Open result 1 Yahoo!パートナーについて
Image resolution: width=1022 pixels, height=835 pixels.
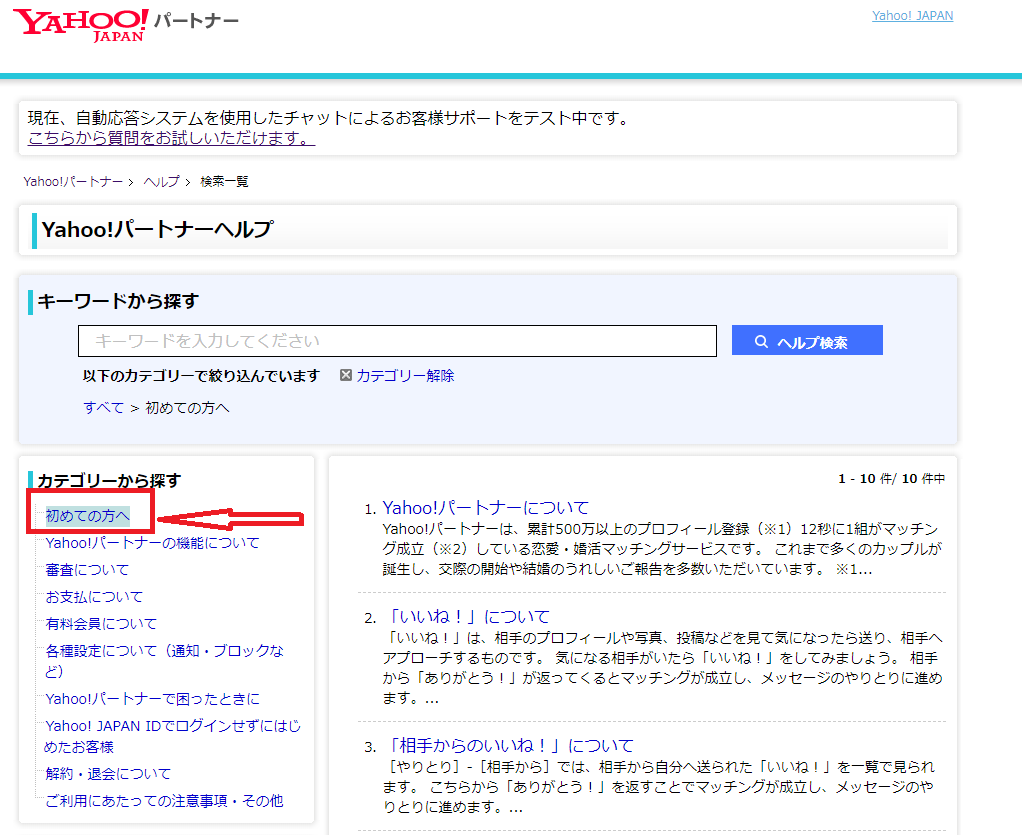486,508
